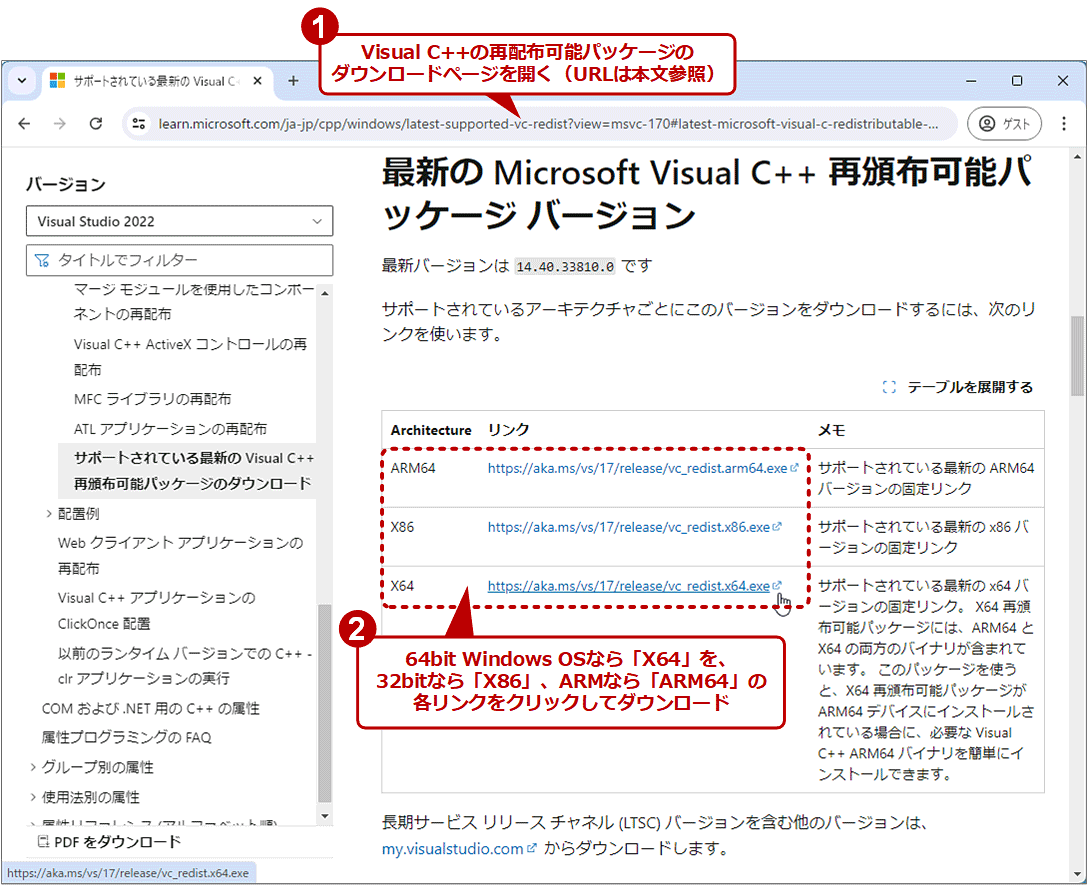Click inside the タイトルでフィルター filter field
Screen dimensions: 1088x885
179,260
